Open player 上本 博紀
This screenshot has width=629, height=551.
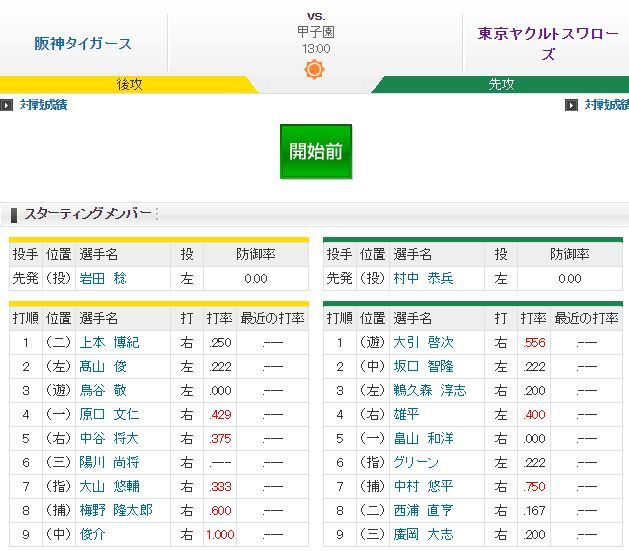coord(109,342)
